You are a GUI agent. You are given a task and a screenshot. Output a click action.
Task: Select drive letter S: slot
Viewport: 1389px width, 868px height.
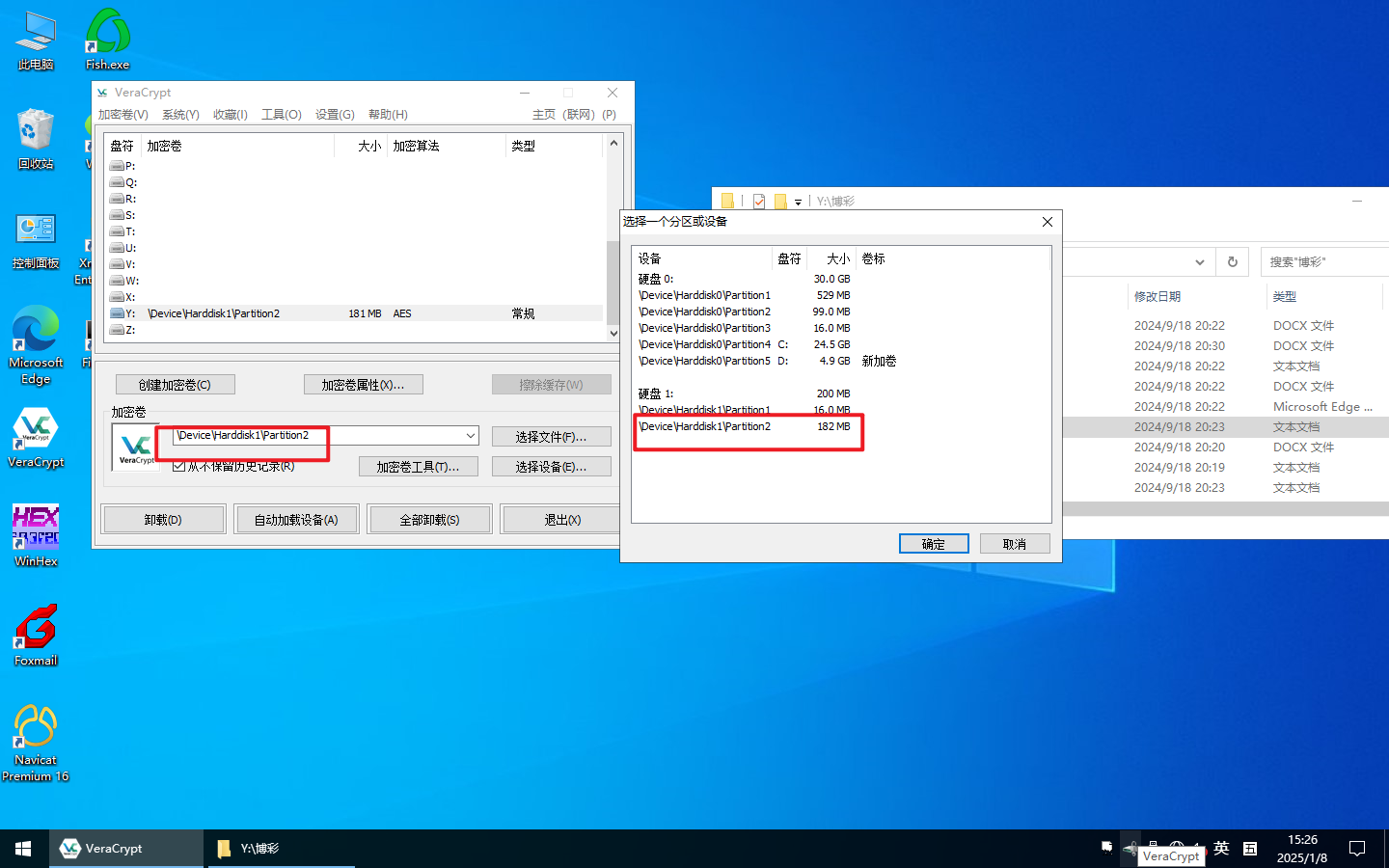pyautogui.click(x=123, y=215)
